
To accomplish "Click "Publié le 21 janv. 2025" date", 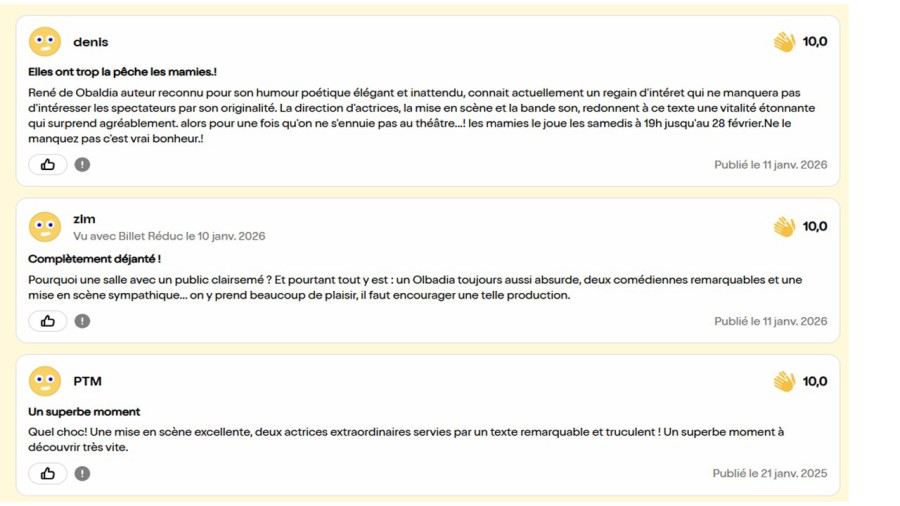I will [x=770, y=474].
